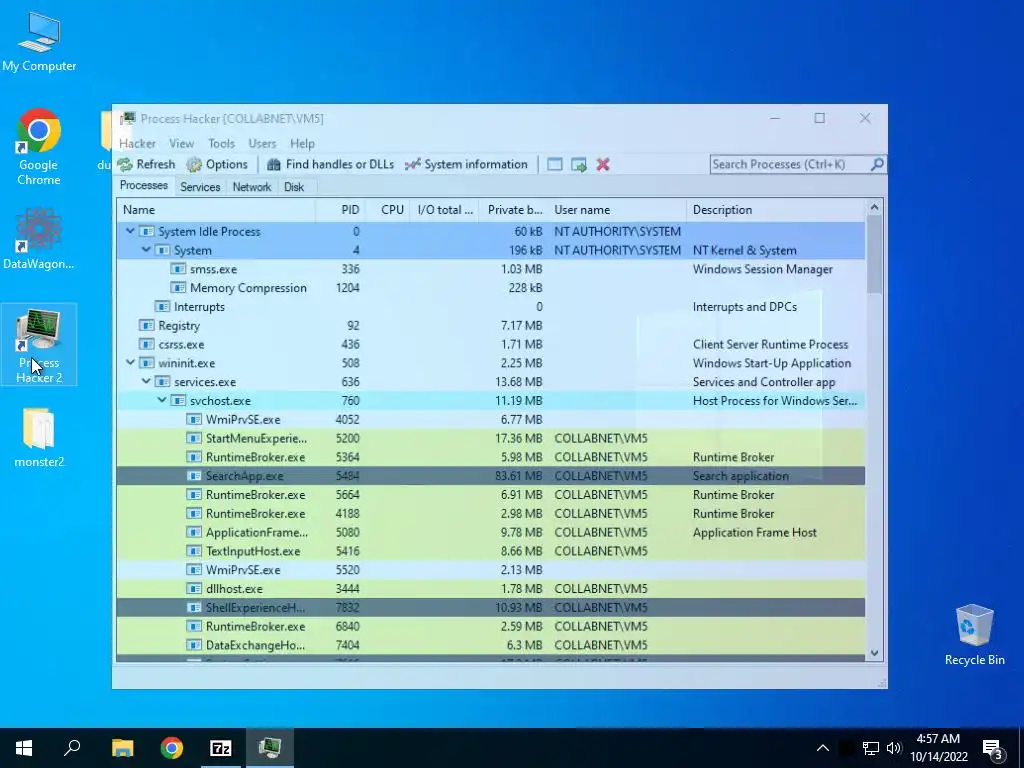
Task: Select the Registry process row
Action: click(x=490, y=325)
